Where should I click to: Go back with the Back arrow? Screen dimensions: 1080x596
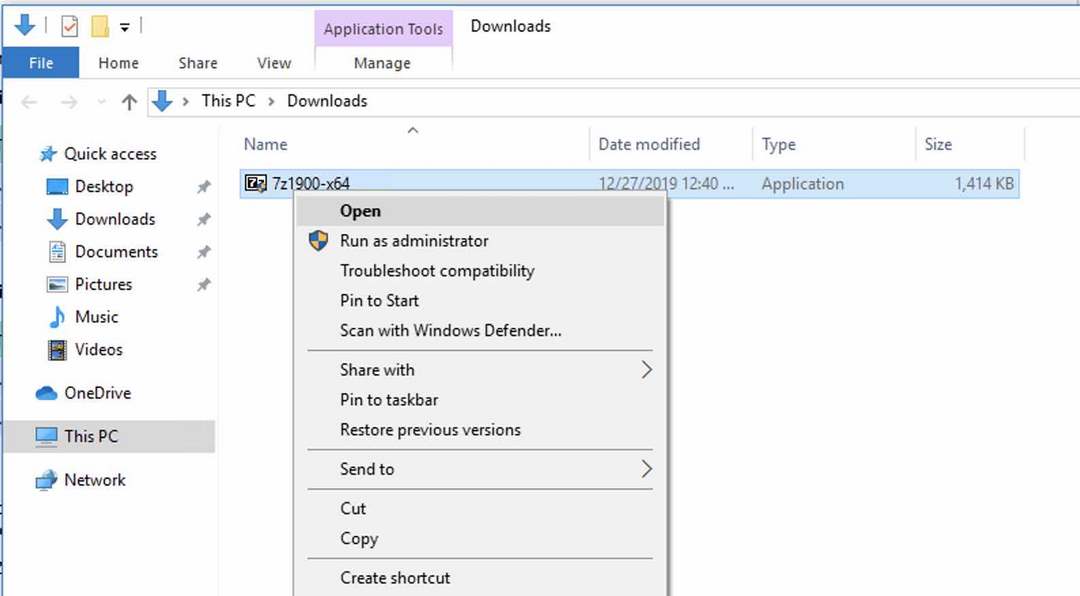[x=29, y=102]
